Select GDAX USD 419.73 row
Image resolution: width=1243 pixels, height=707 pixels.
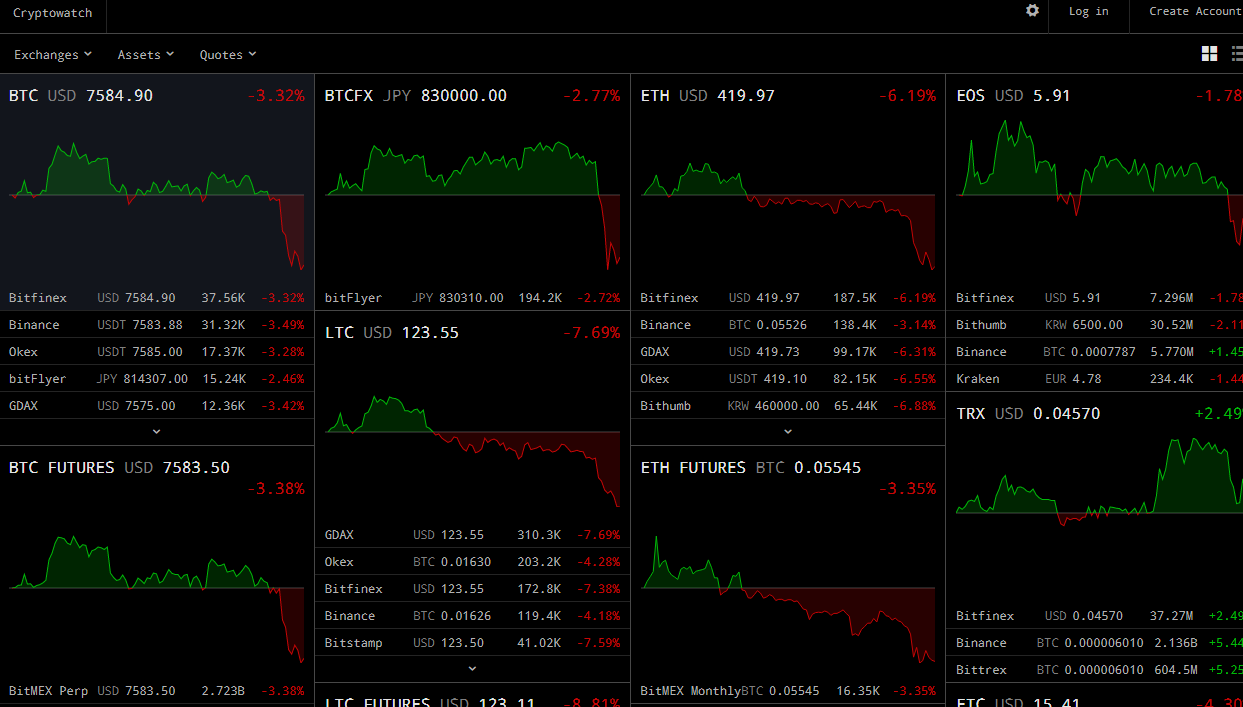pos(788,352)
